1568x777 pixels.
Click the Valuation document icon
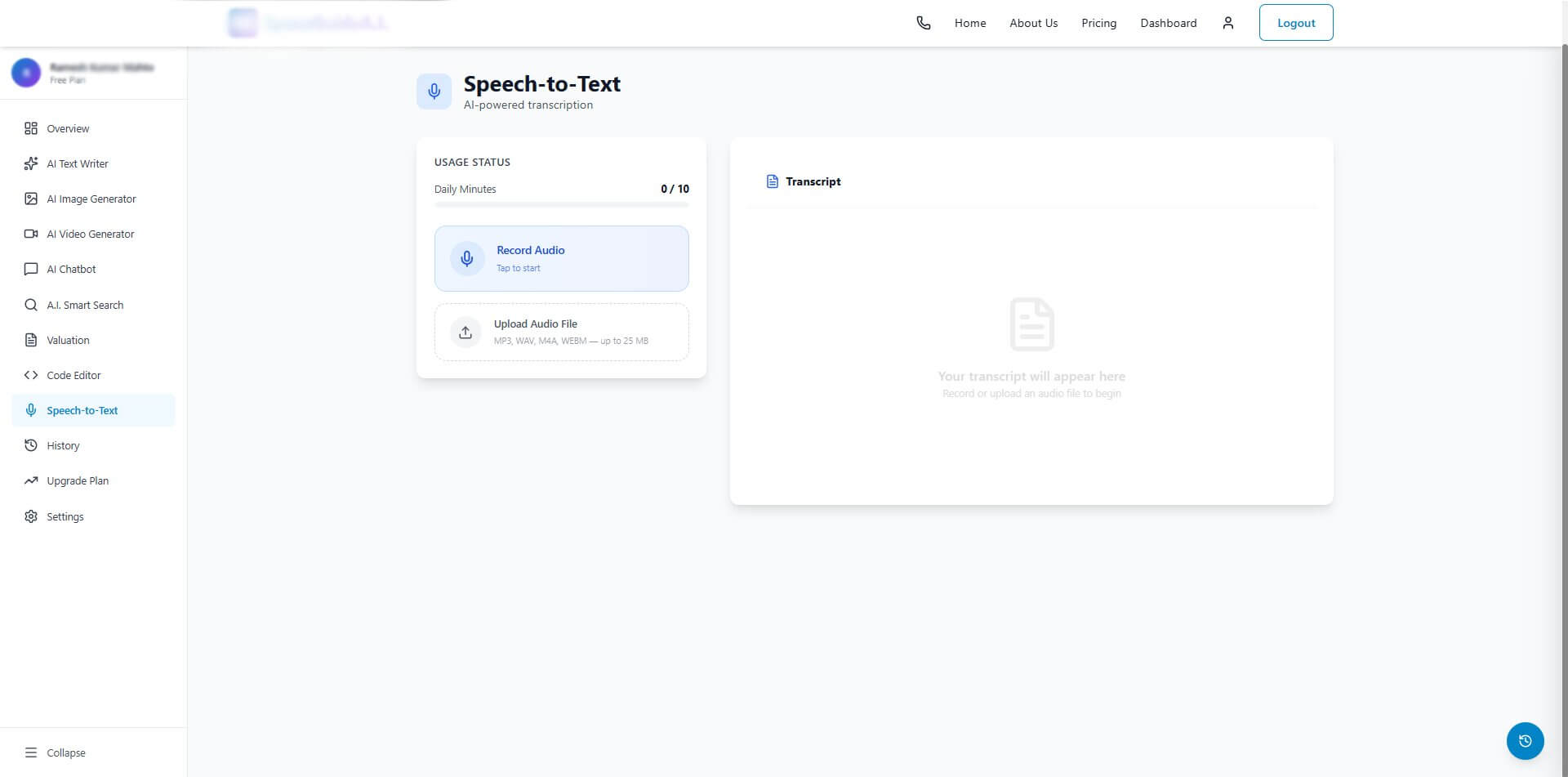point(31,340)
